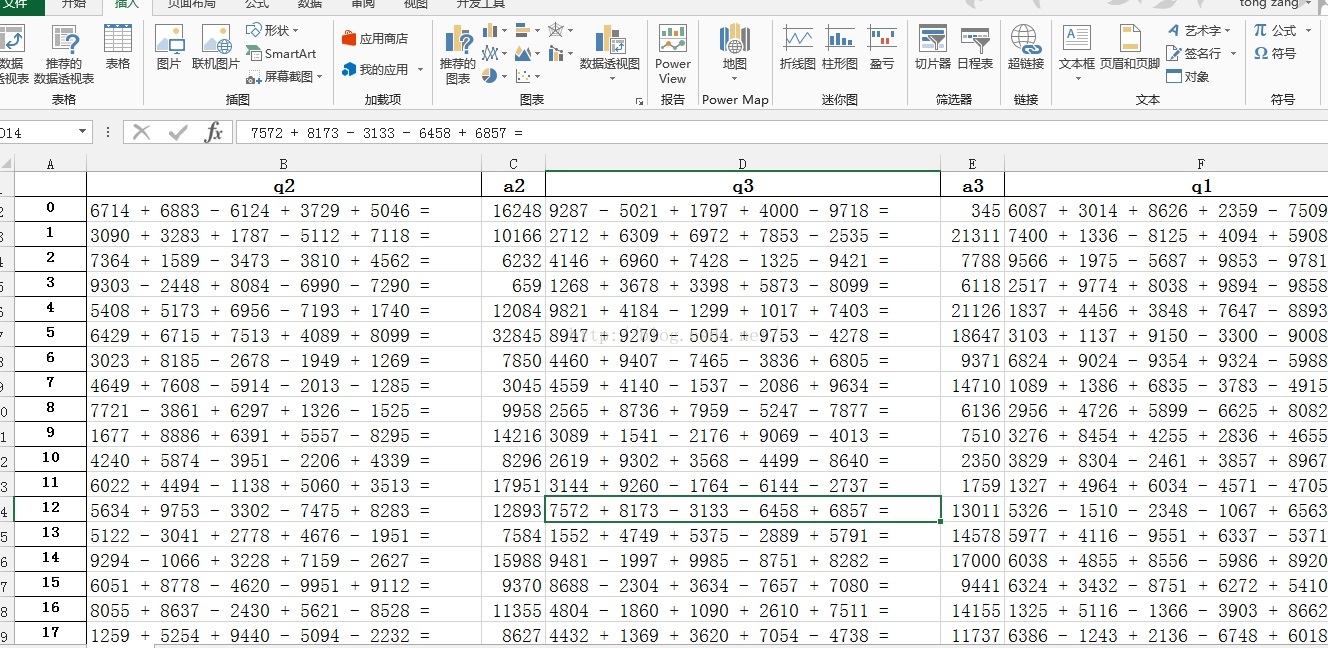Viewport: 1328px width, 648px height.
Task: Click the Object (对象) button
Action: coord(1187,76)
